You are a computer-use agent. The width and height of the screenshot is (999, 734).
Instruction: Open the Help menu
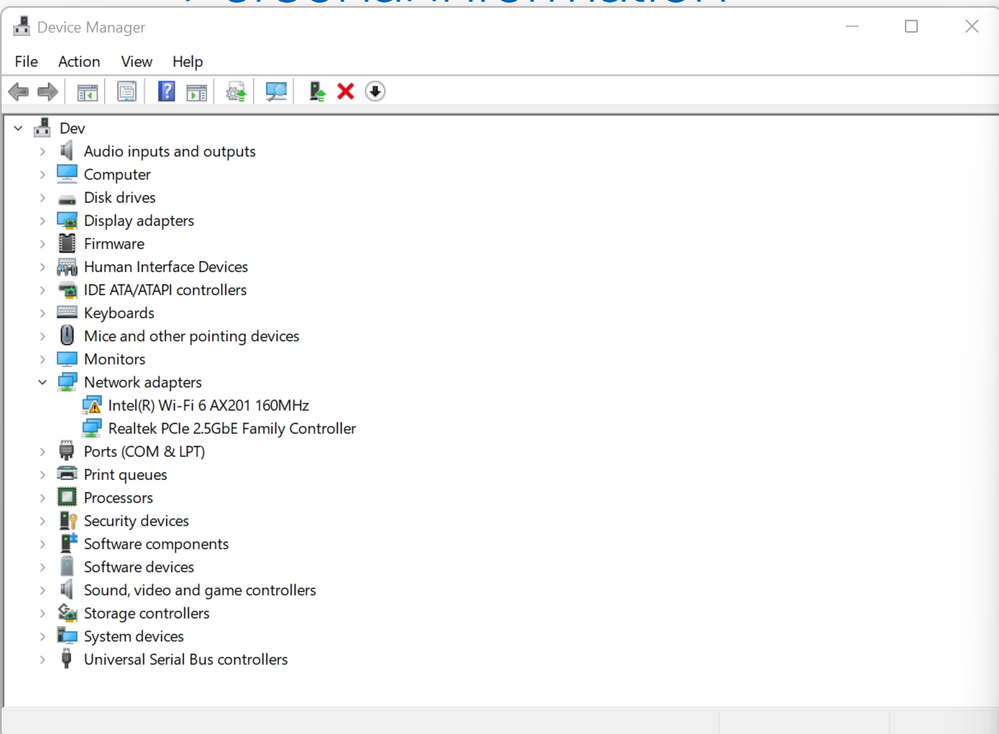187,62
